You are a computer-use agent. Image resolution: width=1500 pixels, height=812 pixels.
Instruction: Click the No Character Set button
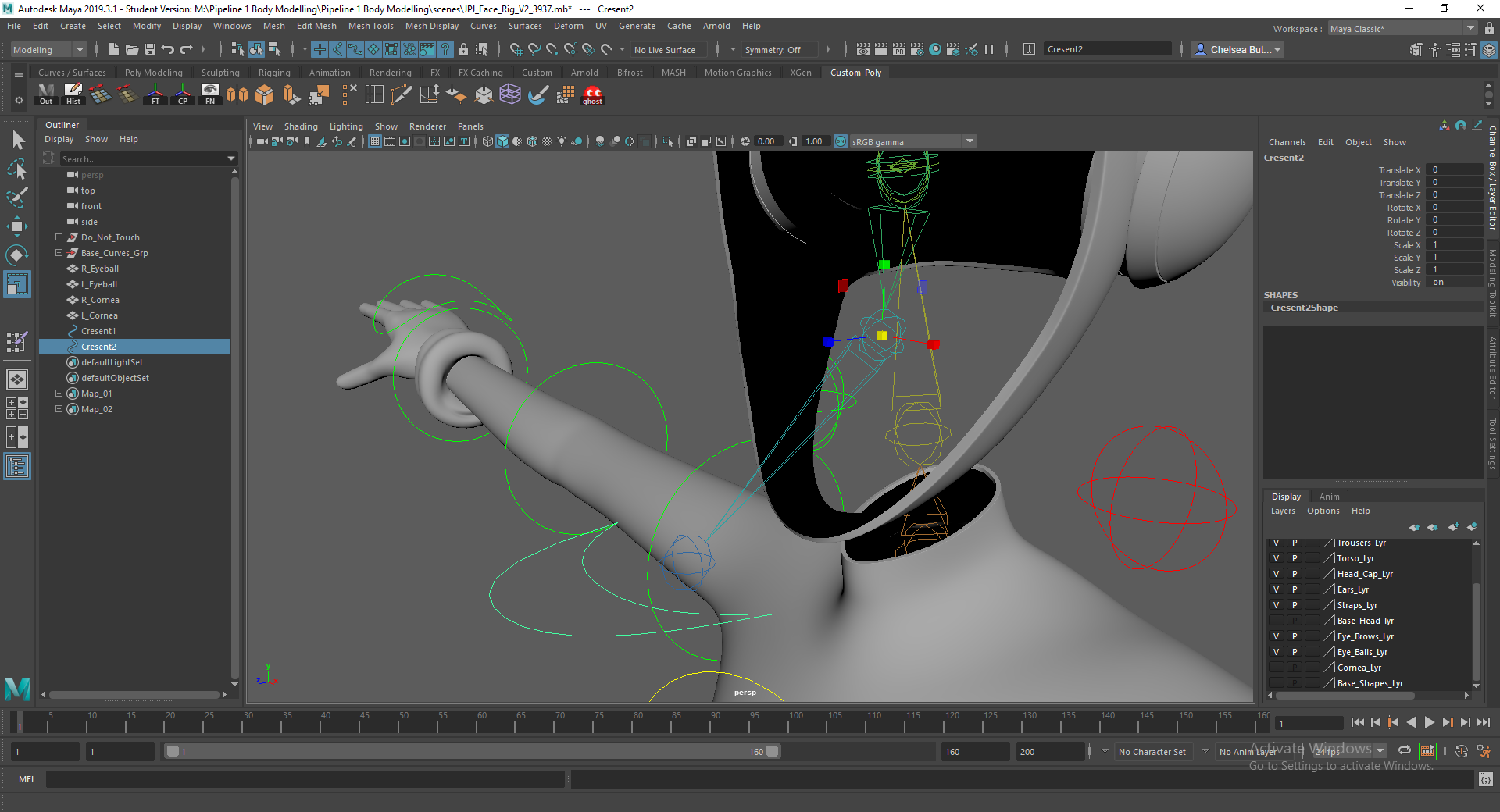click(1153, 751)
